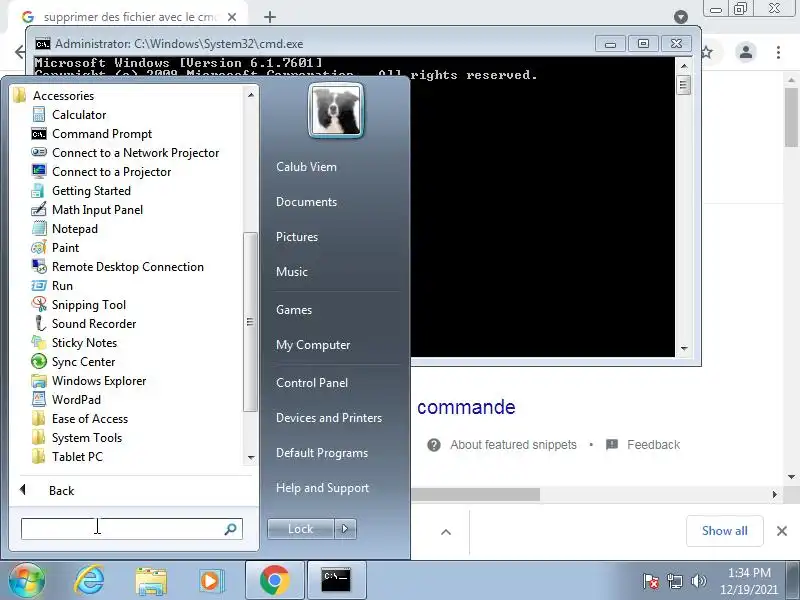800x600 pixels.
Task: Open Devices and Printers
Action: click(x=329, y=418)
